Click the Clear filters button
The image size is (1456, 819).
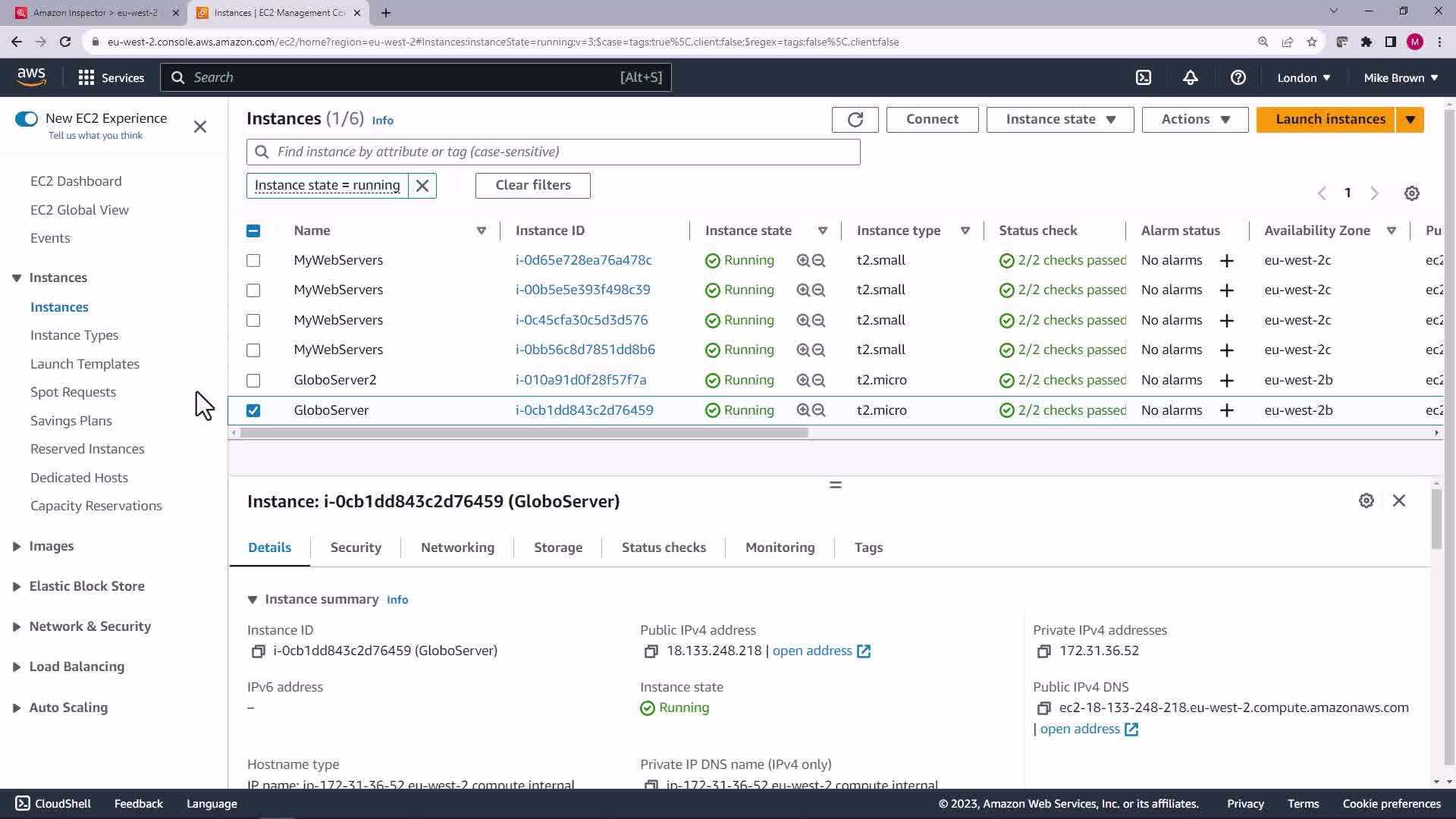(532, 186)
